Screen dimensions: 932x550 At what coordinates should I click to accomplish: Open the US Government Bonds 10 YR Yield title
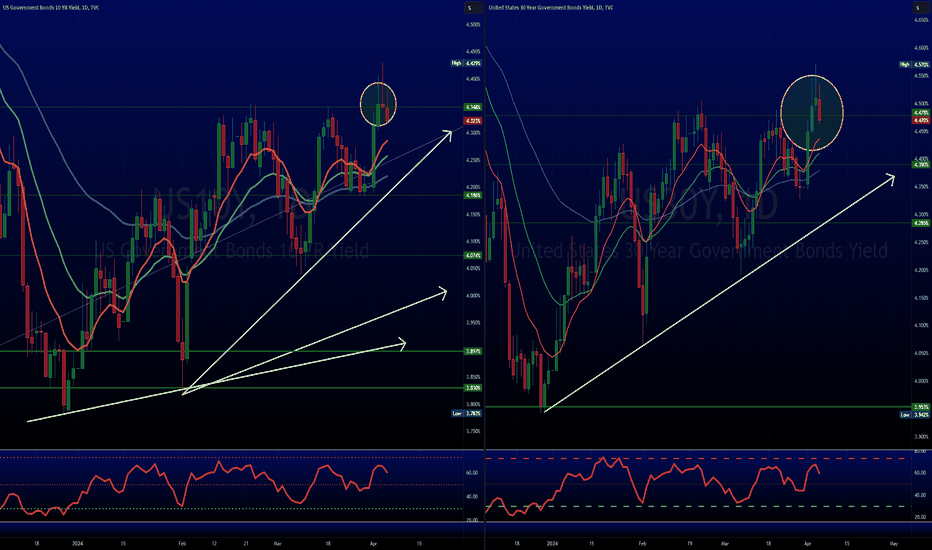pyautogui.click(x=51, y=8)
